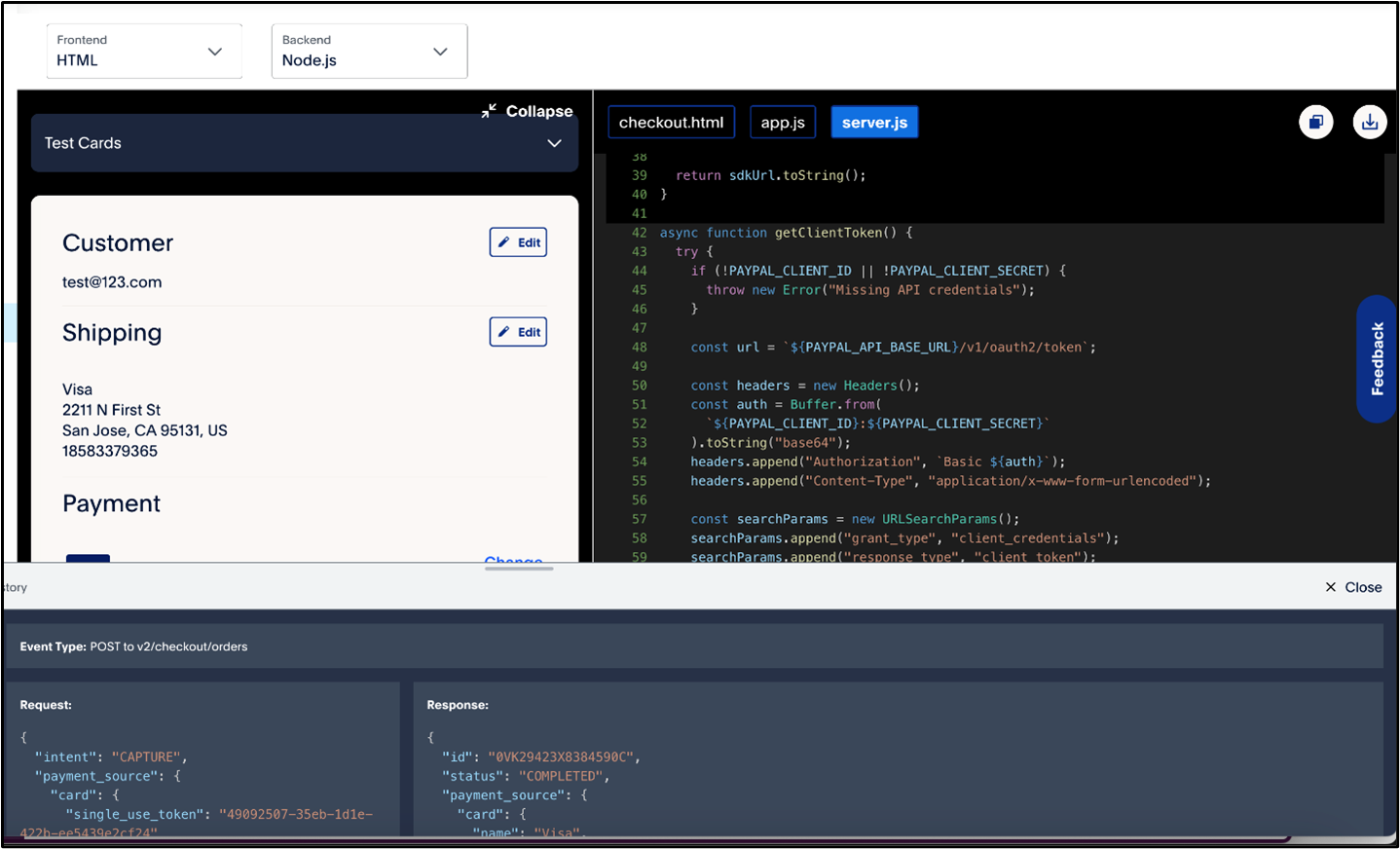Select the server.js tab
This screenshot has height=849, width=1400.
[x=874, y=123]
